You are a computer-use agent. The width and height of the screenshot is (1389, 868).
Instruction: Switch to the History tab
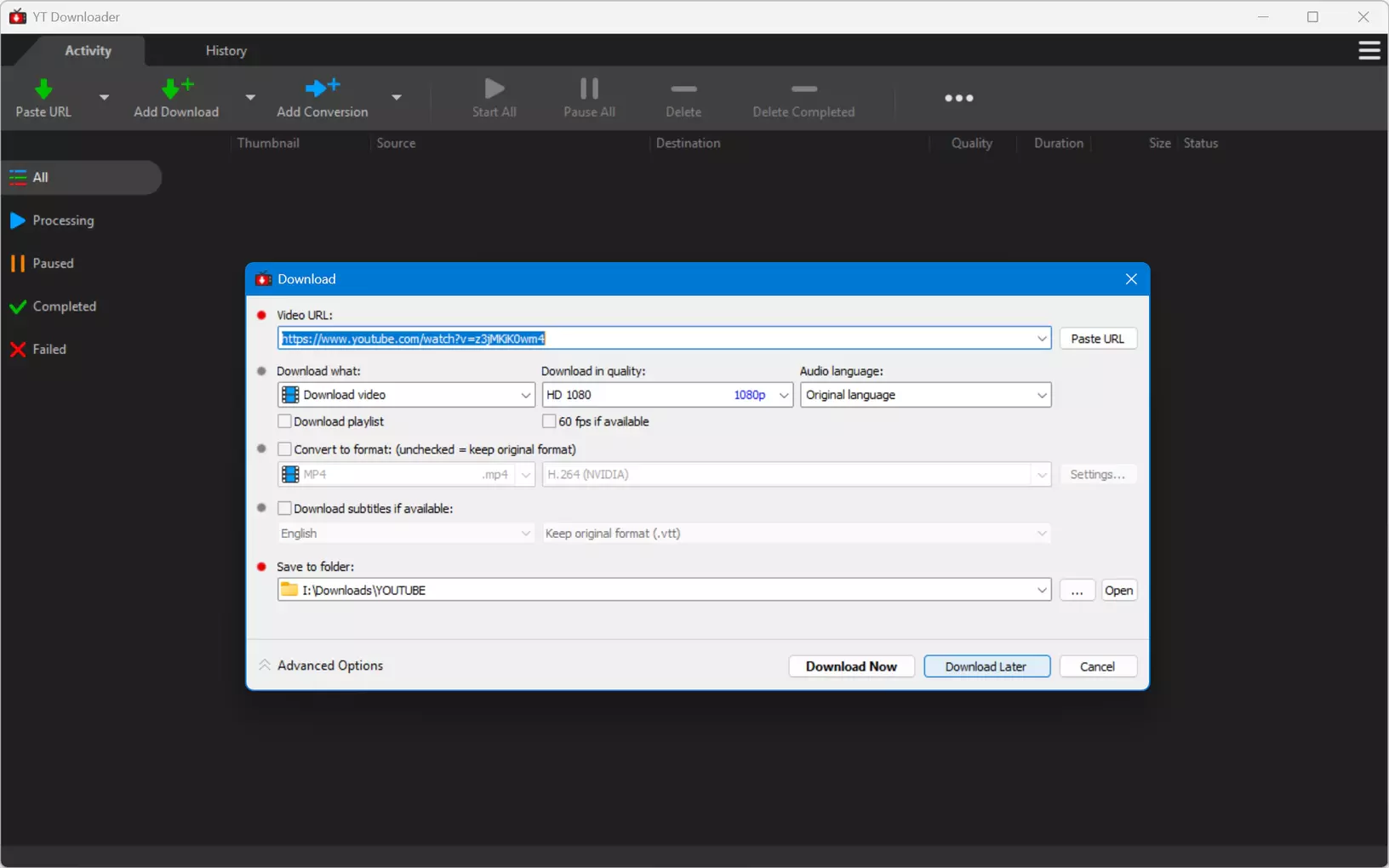tap(226, 51)
